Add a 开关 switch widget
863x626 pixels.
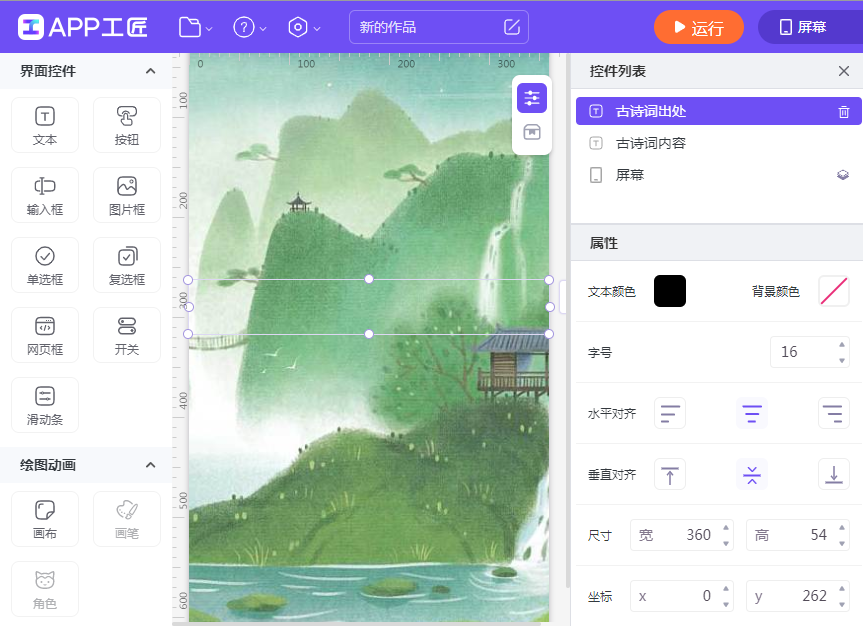click(x=127, y=335)
